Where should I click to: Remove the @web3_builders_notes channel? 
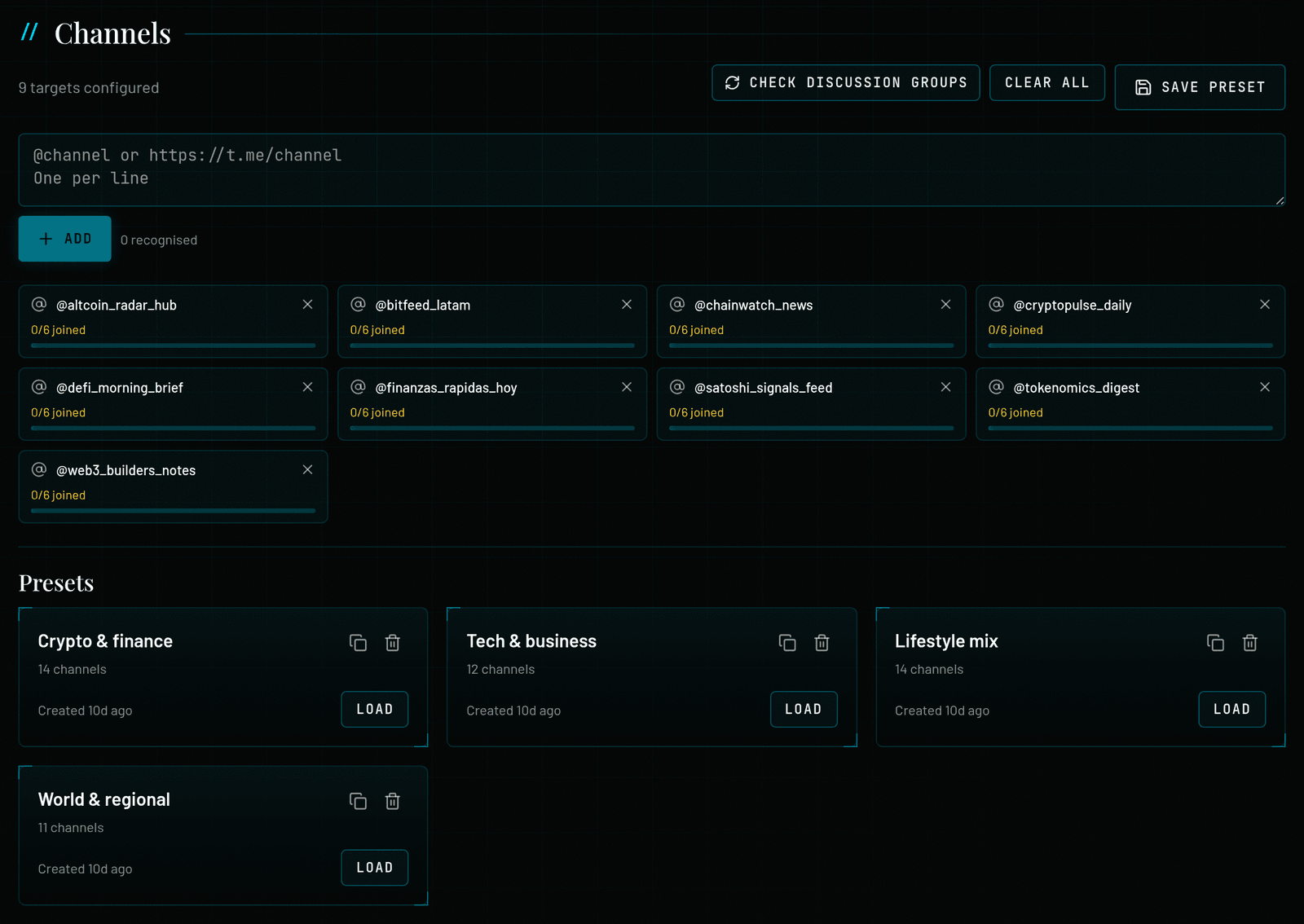tap(307, 470)
